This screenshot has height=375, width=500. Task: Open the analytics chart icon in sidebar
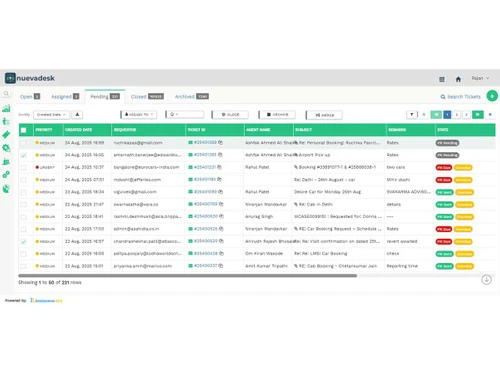[x=6, y=108]
